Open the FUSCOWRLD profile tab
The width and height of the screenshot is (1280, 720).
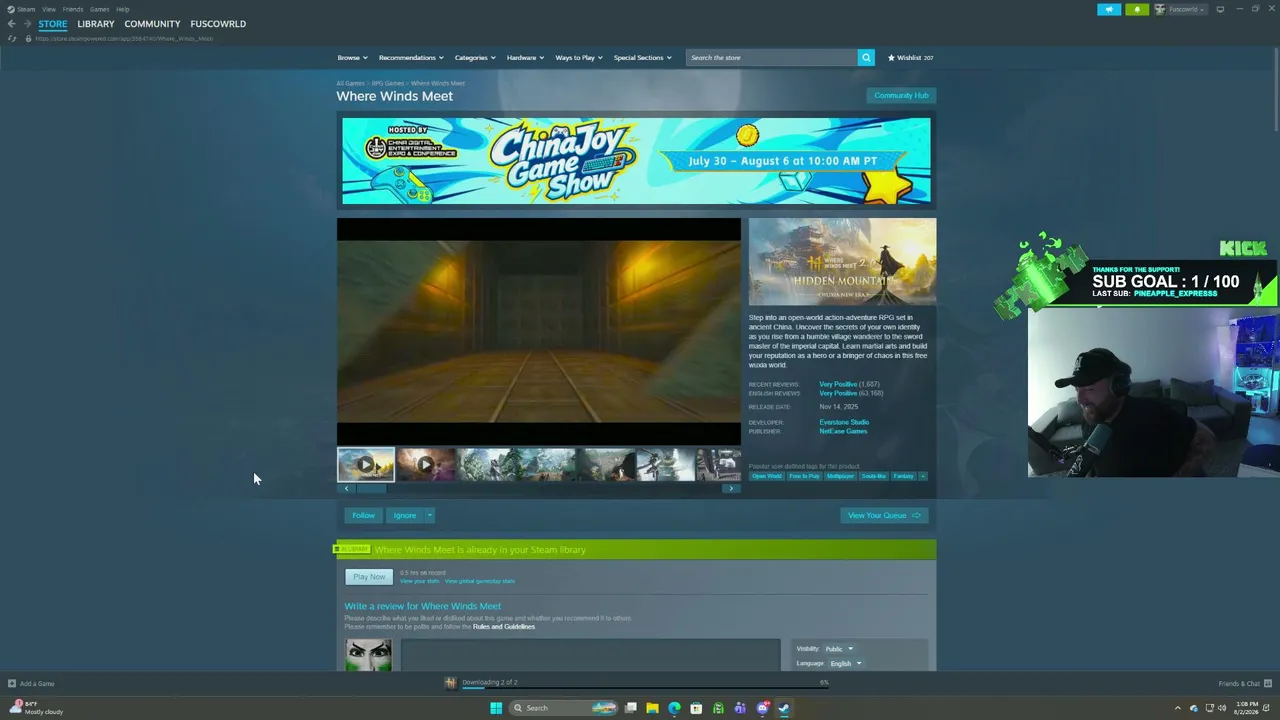click(x=218, y=24)
